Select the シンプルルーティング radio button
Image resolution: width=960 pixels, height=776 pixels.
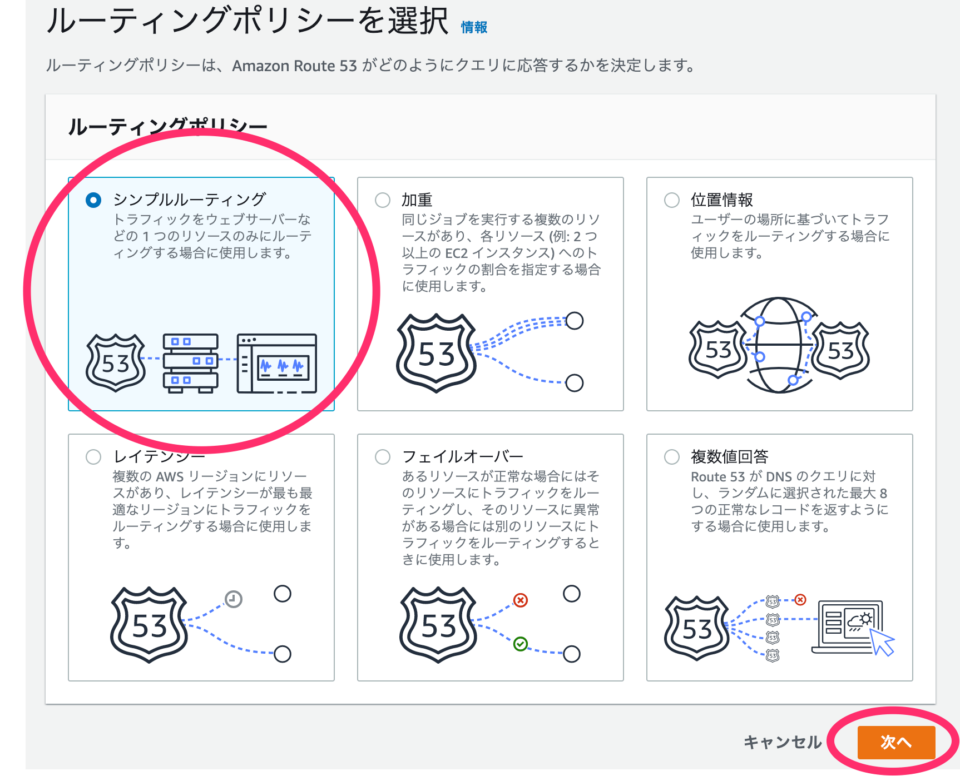coord(94,200)
